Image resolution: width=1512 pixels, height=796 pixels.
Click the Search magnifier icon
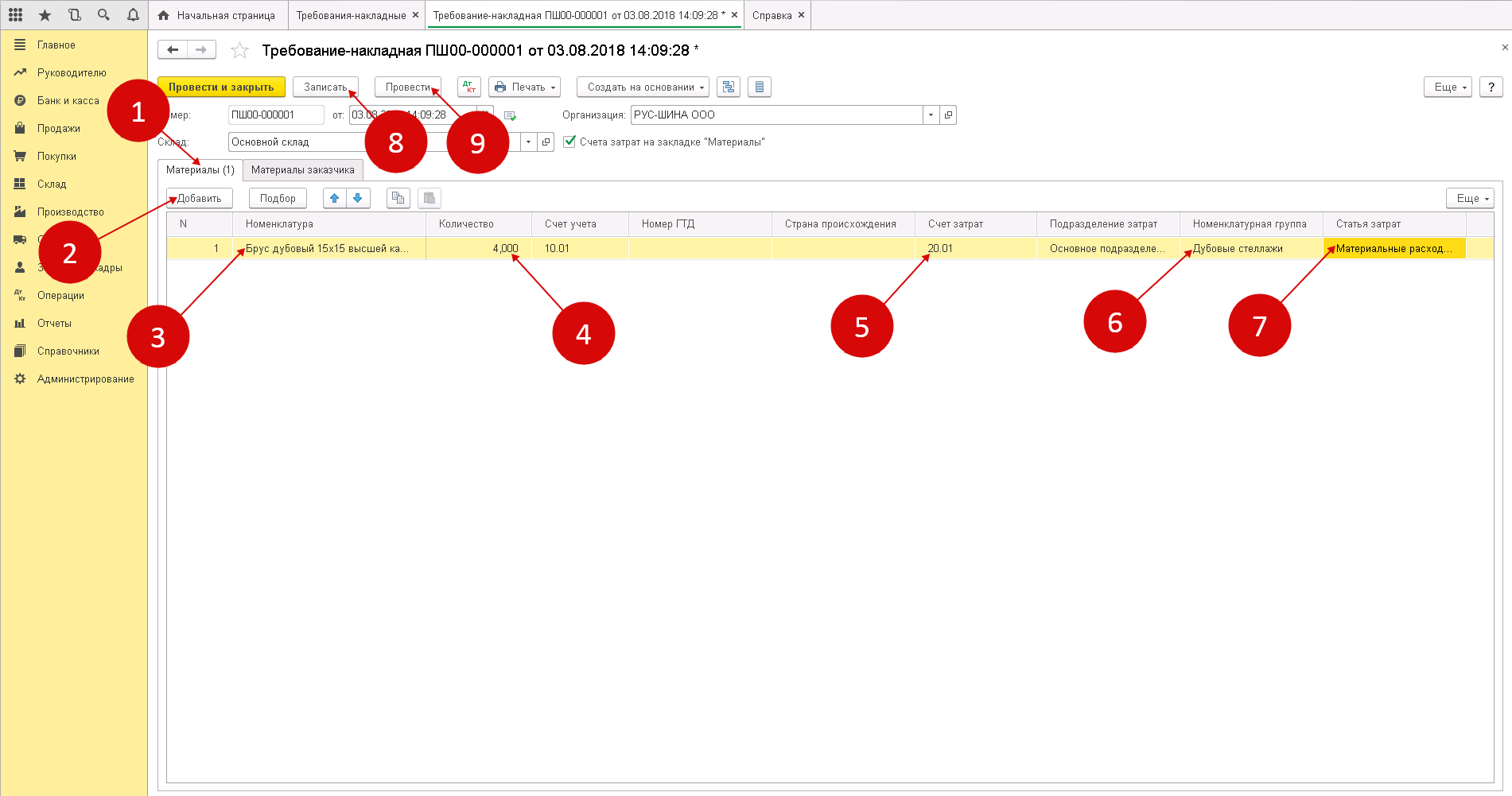point(103,15)
